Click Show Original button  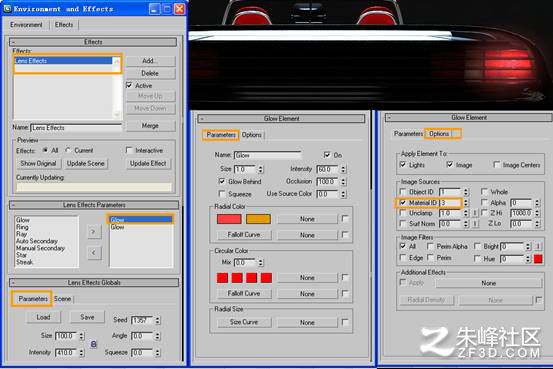click(x=38, y=163)
